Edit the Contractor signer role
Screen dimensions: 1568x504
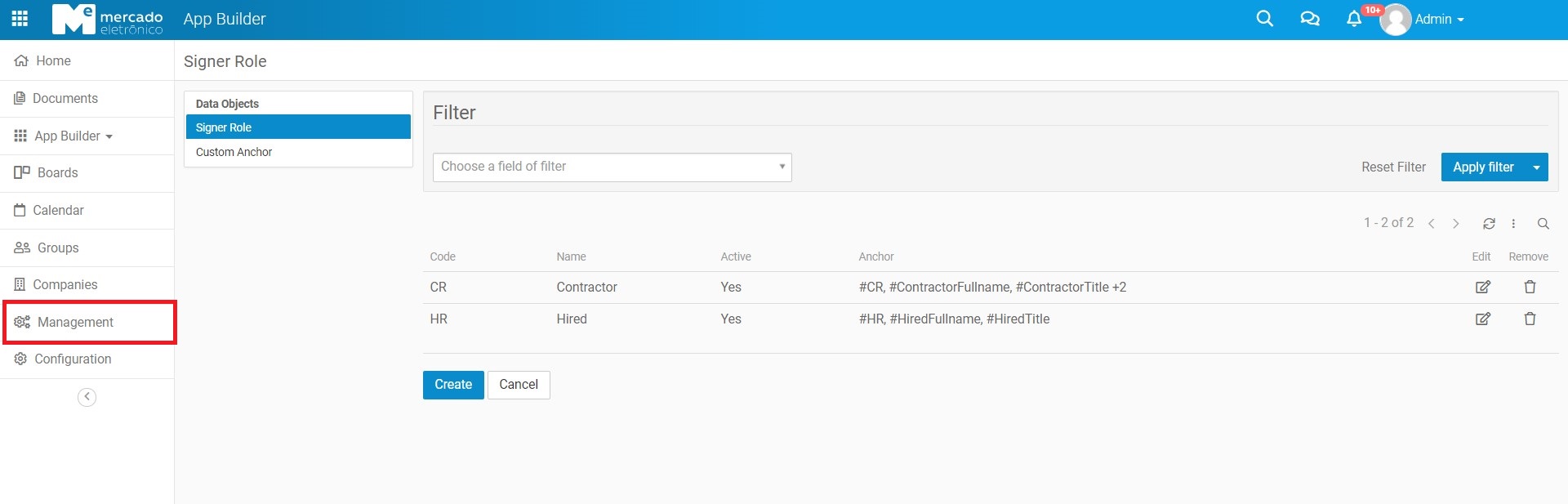[1482, 287]
